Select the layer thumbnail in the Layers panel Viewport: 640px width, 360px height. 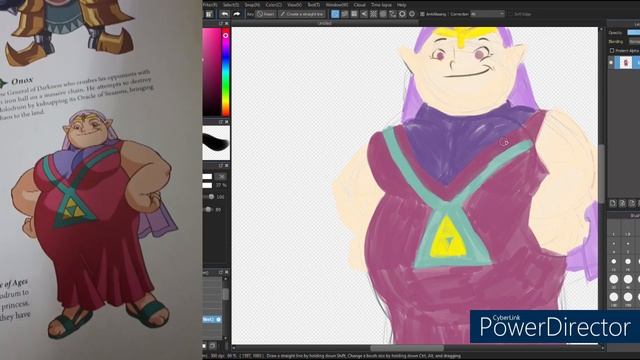[625, 62]
